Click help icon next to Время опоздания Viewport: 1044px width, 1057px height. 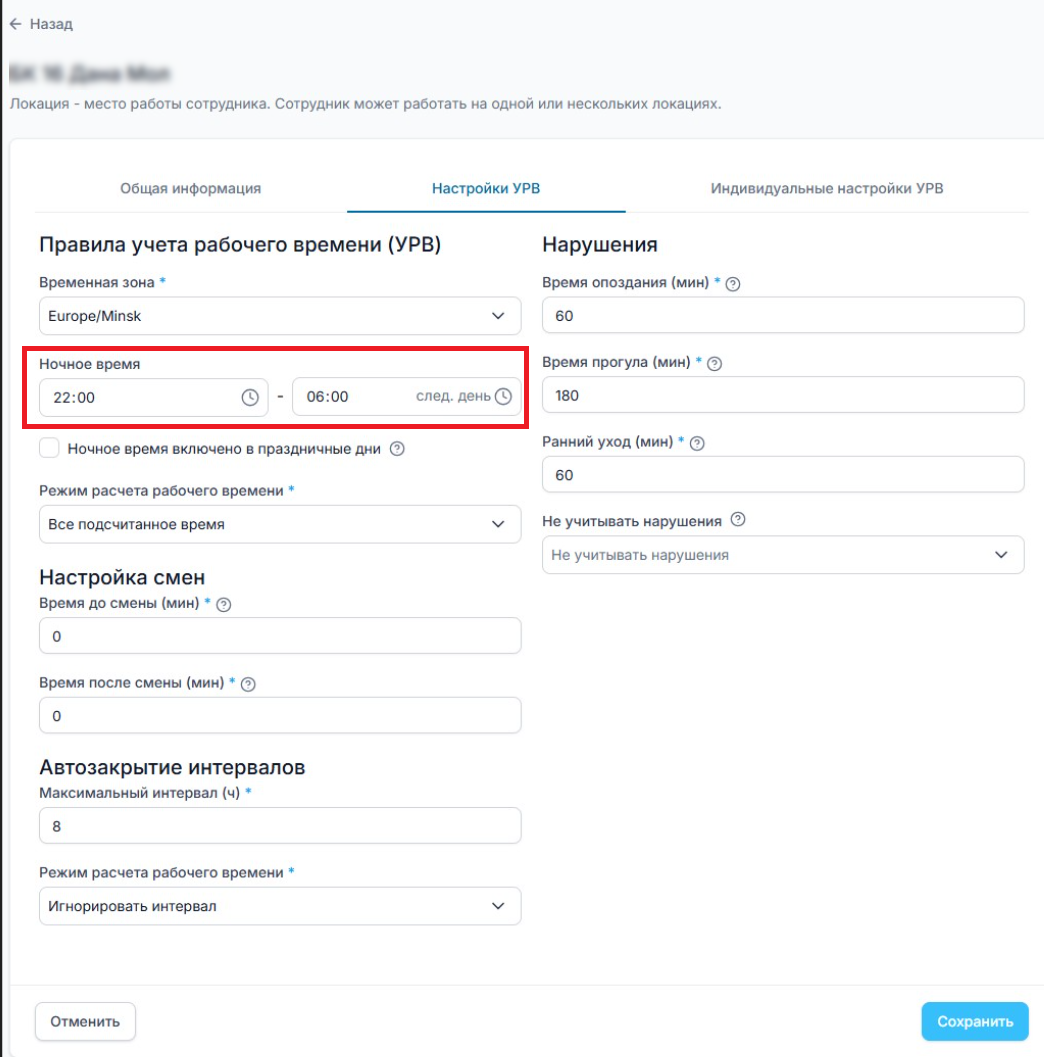pyautogui.click(x=733, y=284)
